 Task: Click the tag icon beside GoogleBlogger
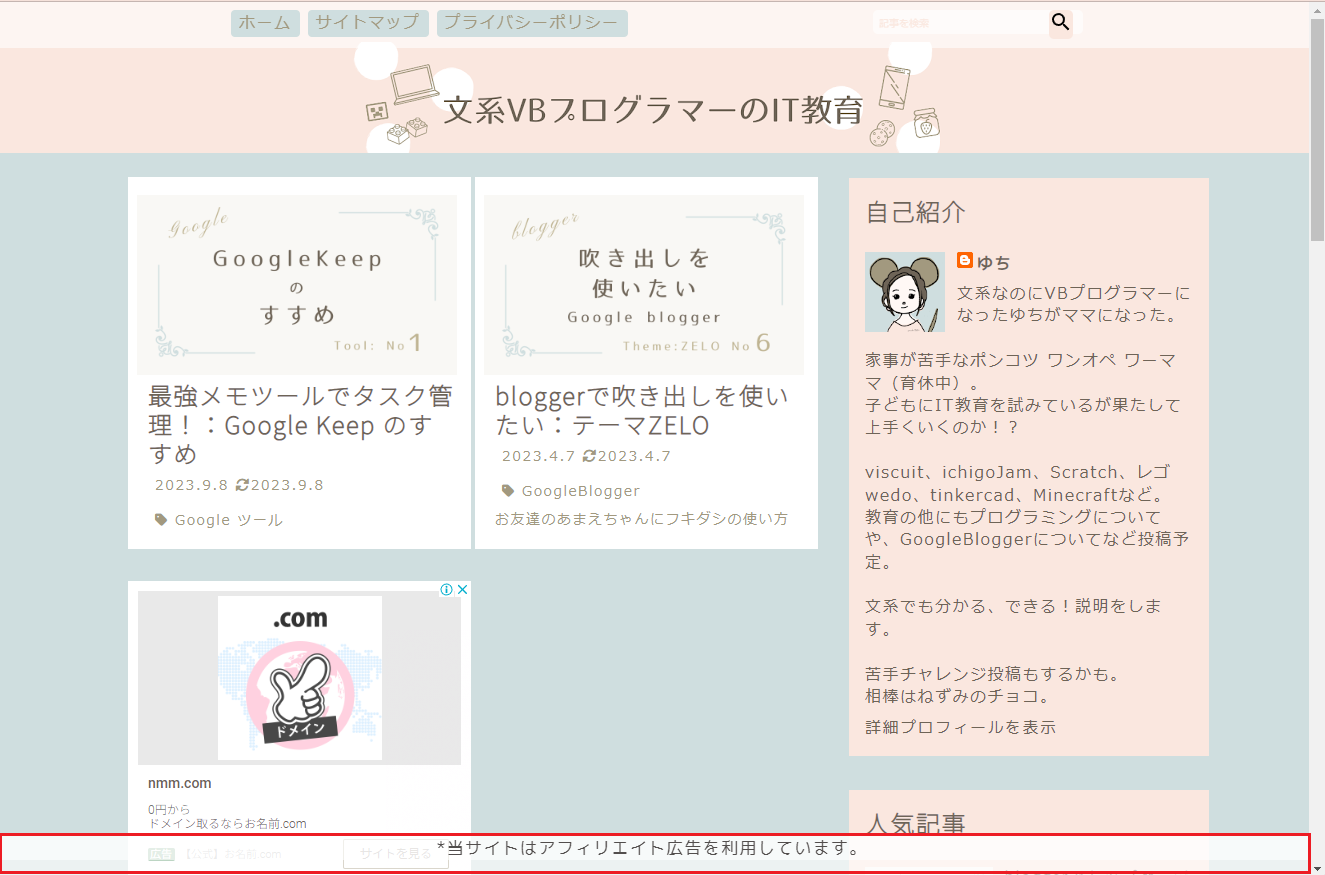[508, 491]
